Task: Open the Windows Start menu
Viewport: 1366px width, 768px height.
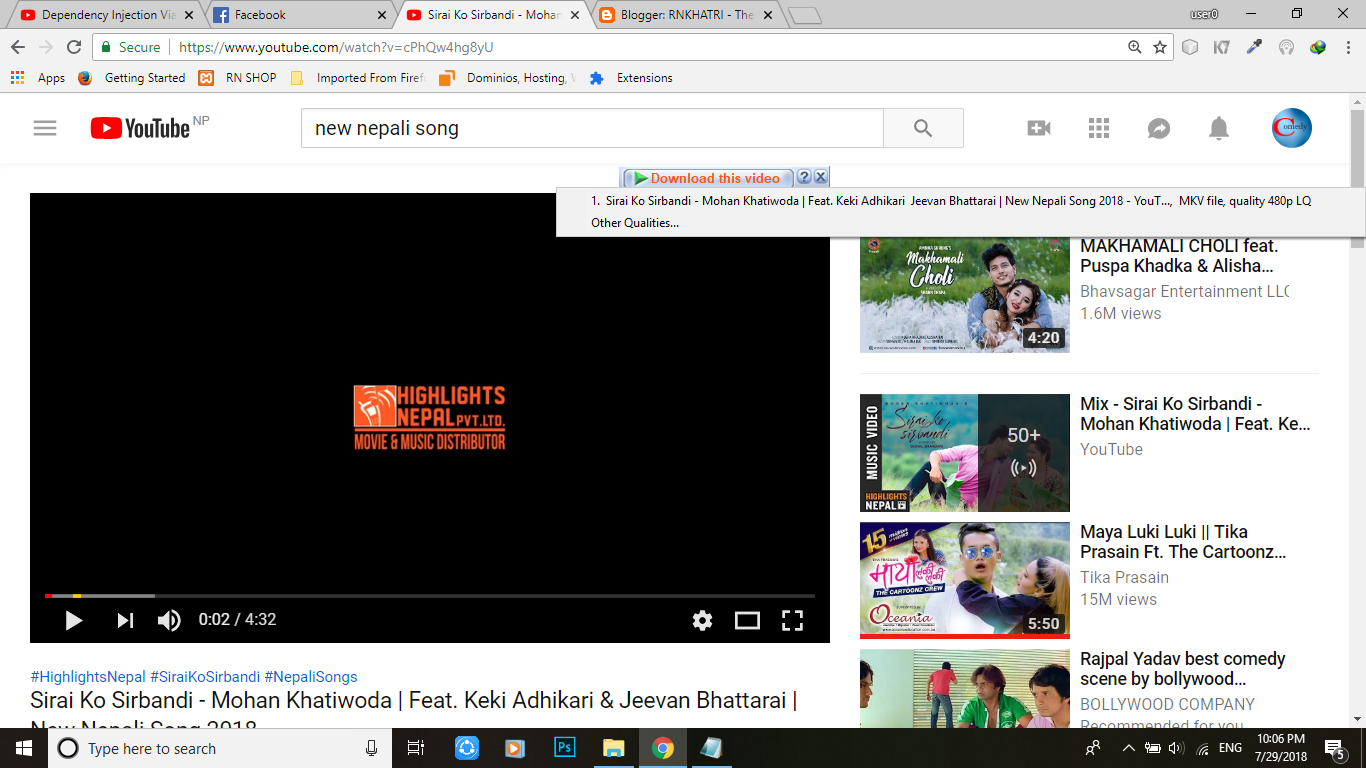Action: [x=24, y=748]
